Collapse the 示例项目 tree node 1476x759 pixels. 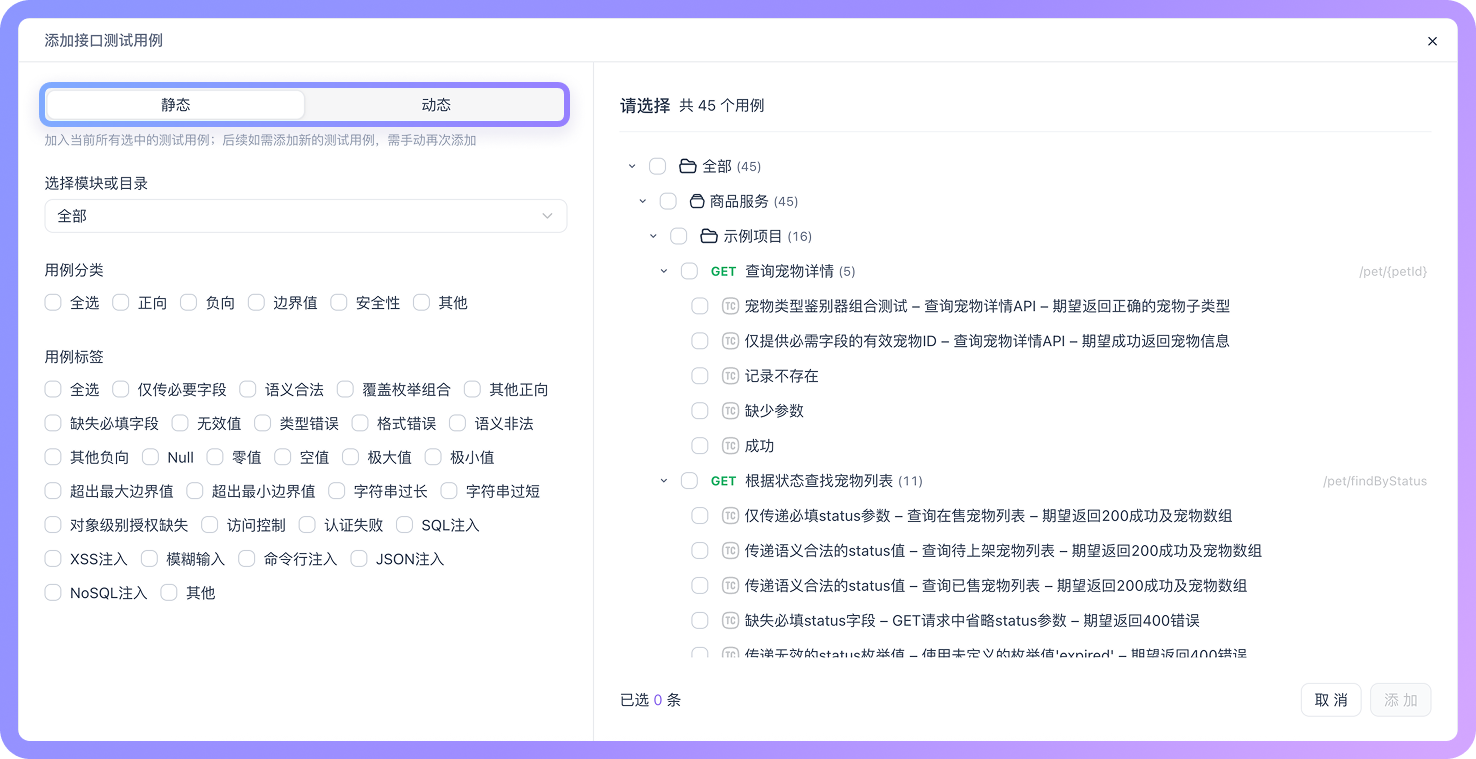(652, 236)
